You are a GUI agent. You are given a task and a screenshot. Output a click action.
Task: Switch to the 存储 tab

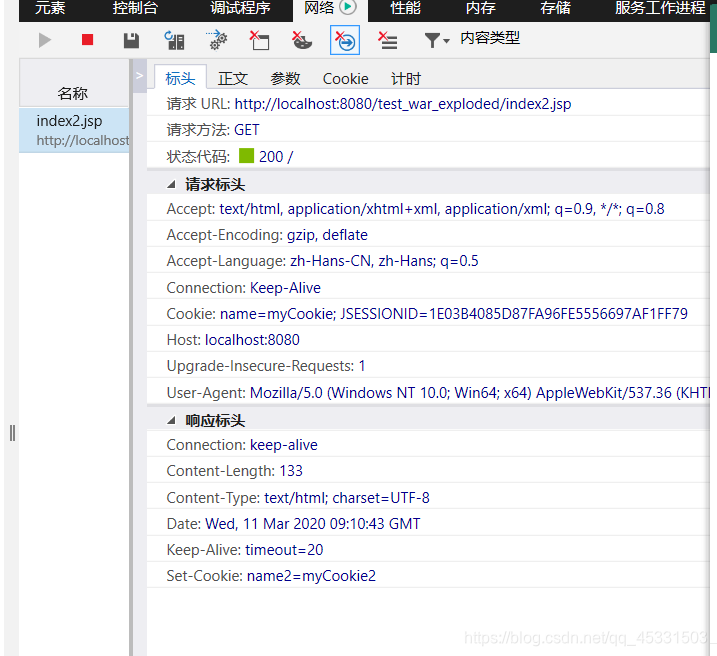click(555, 8)
